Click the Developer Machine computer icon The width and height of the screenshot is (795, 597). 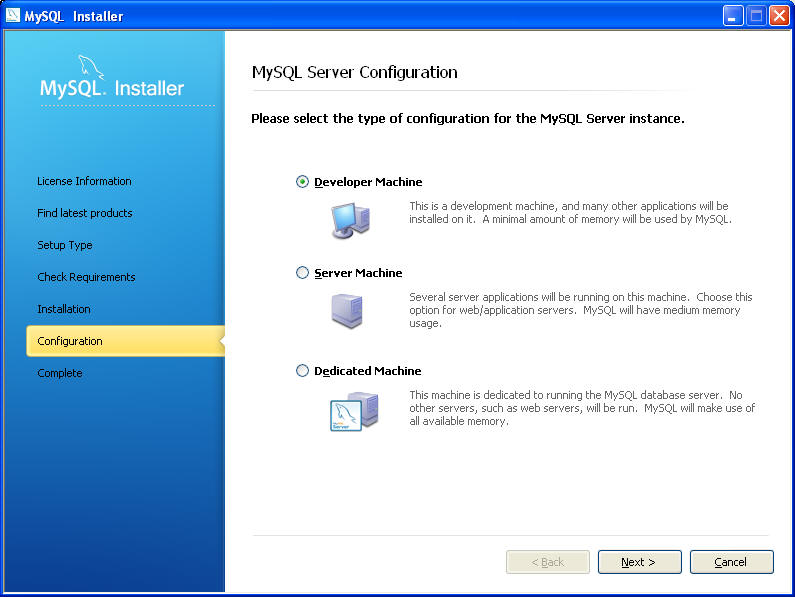pyautogui.click(x=350, y=220)
